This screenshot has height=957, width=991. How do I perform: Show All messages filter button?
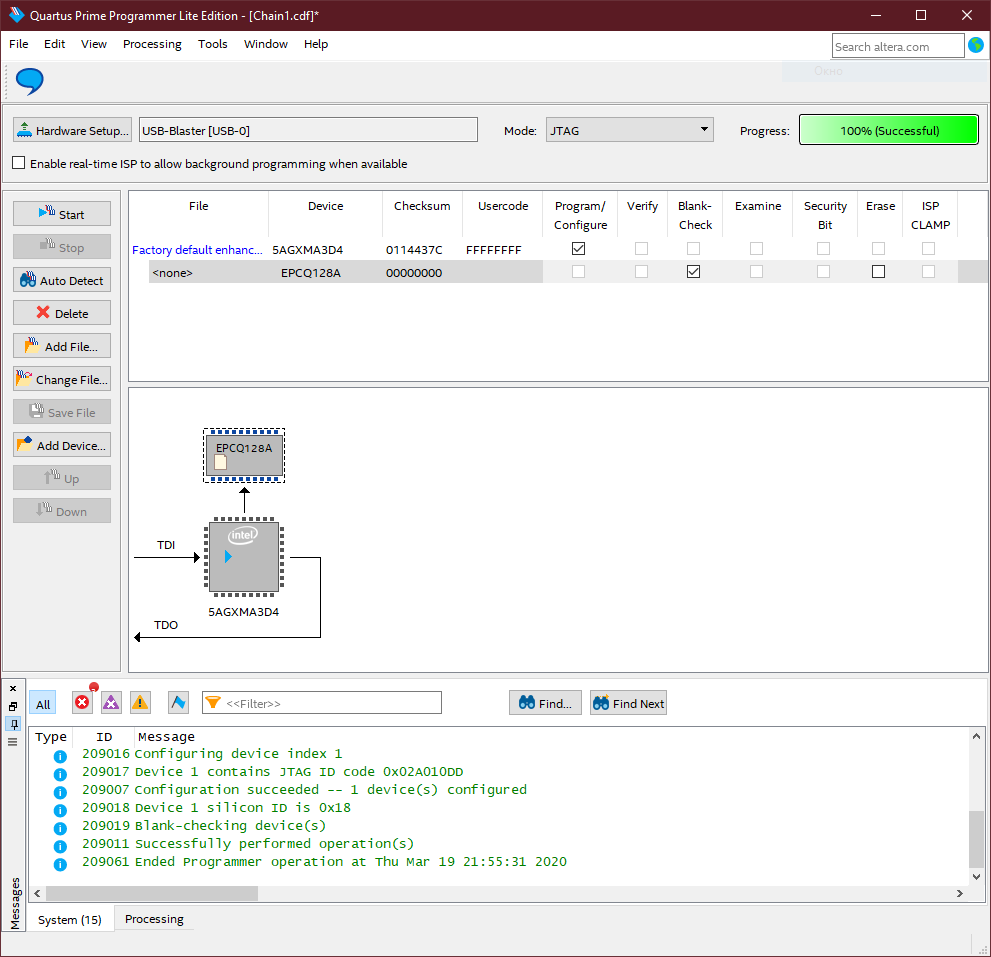tap(42, 704)
